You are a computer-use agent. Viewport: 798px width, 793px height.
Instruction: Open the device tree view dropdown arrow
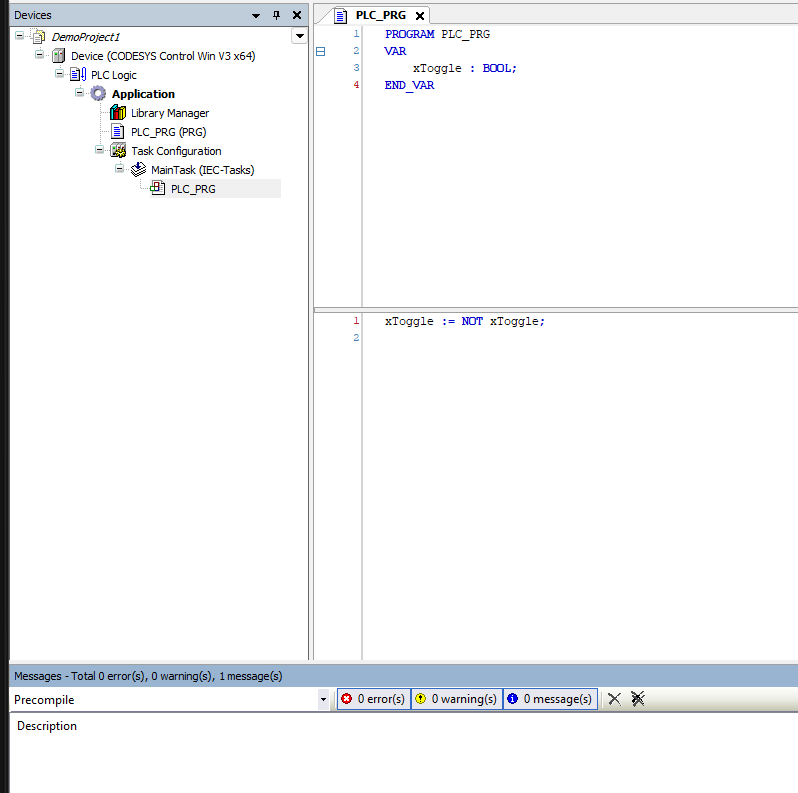point(299,36)
